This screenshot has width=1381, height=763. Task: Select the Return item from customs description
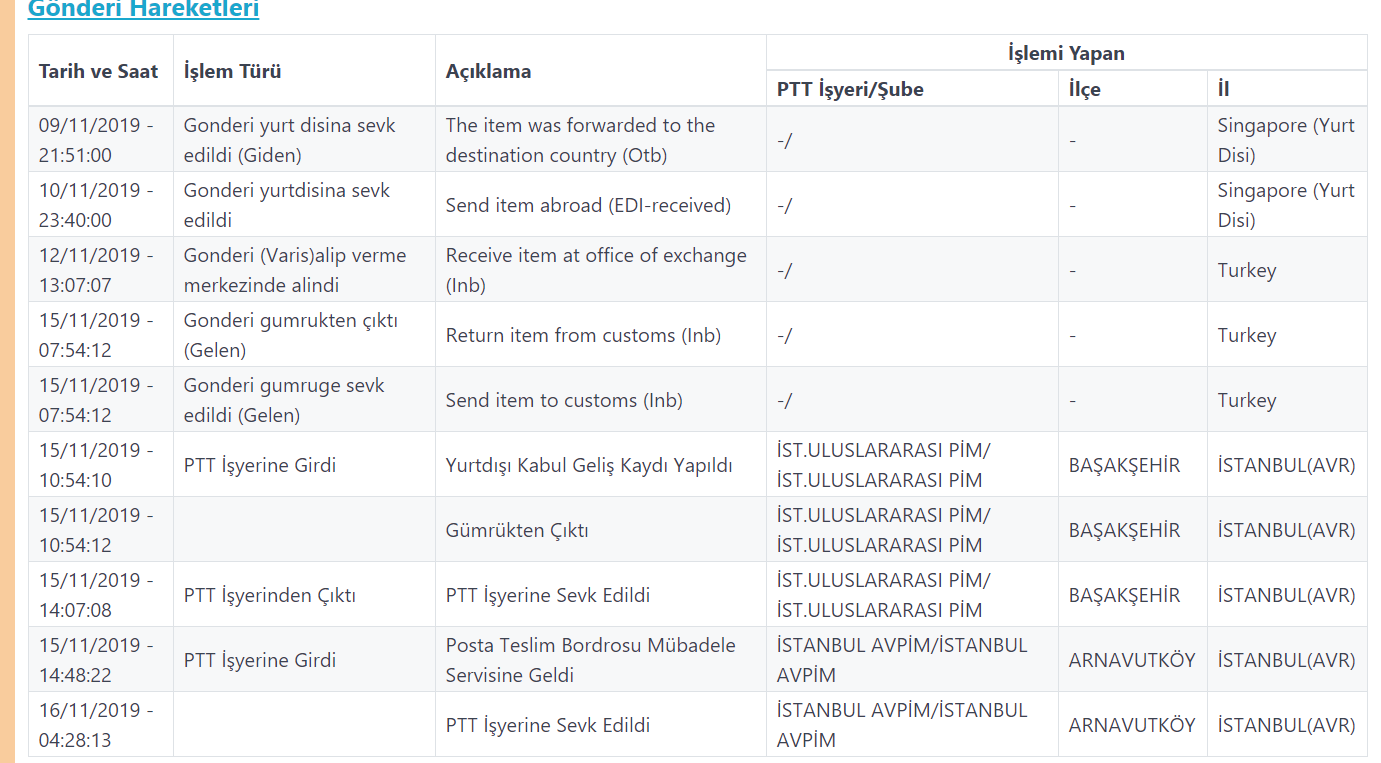pos(583,335)
